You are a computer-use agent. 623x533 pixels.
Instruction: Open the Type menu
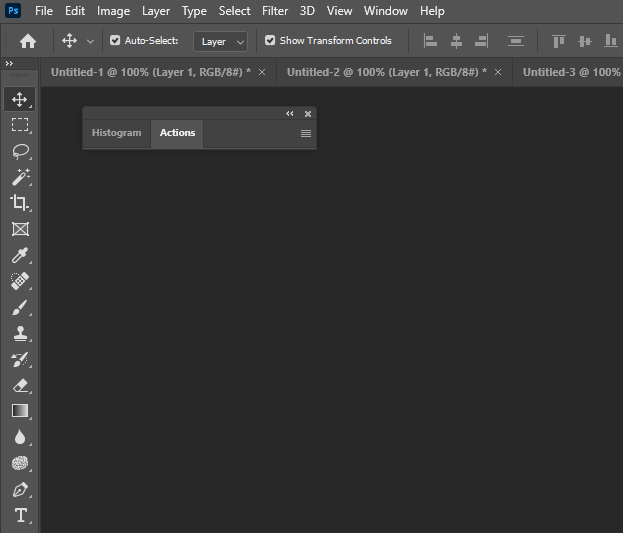pos(194,11)
